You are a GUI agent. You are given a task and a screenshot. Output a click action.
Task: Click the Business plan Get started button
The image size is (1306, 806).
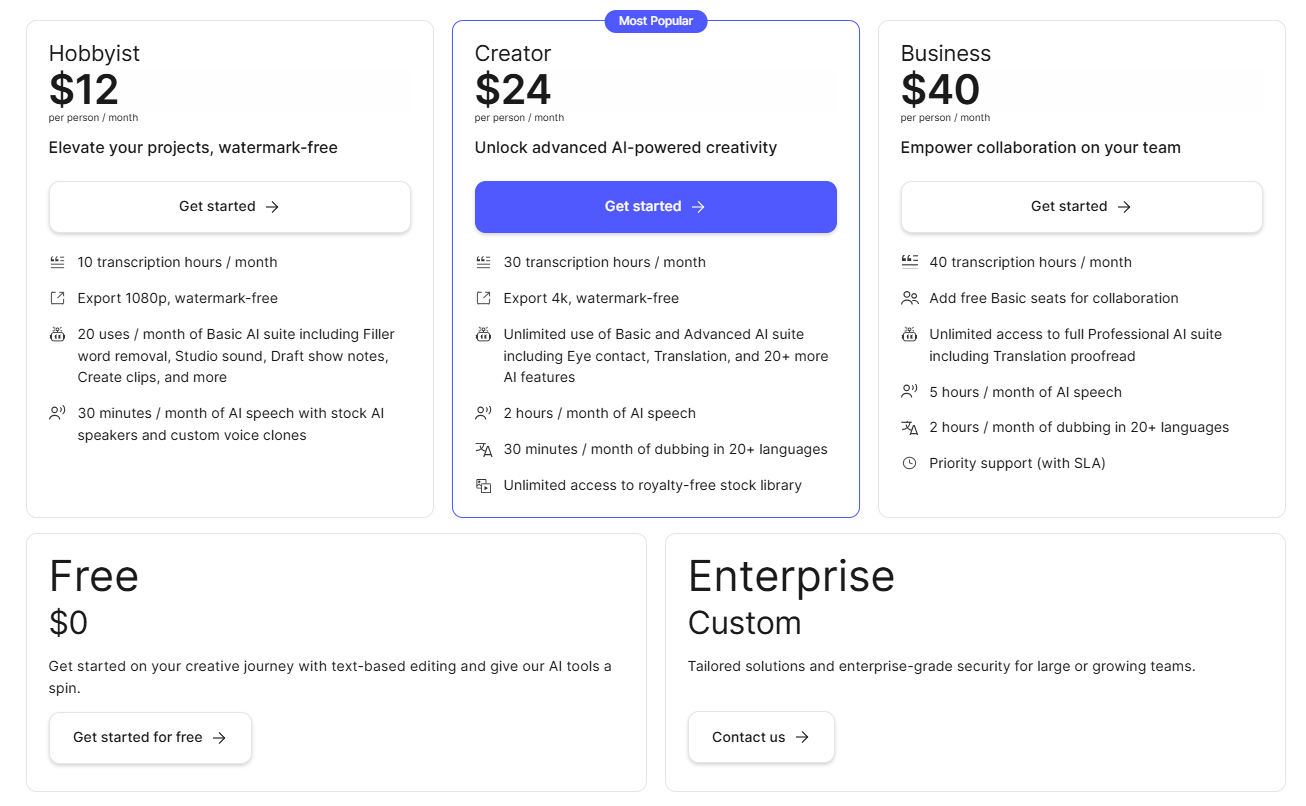click(1082, 207)
